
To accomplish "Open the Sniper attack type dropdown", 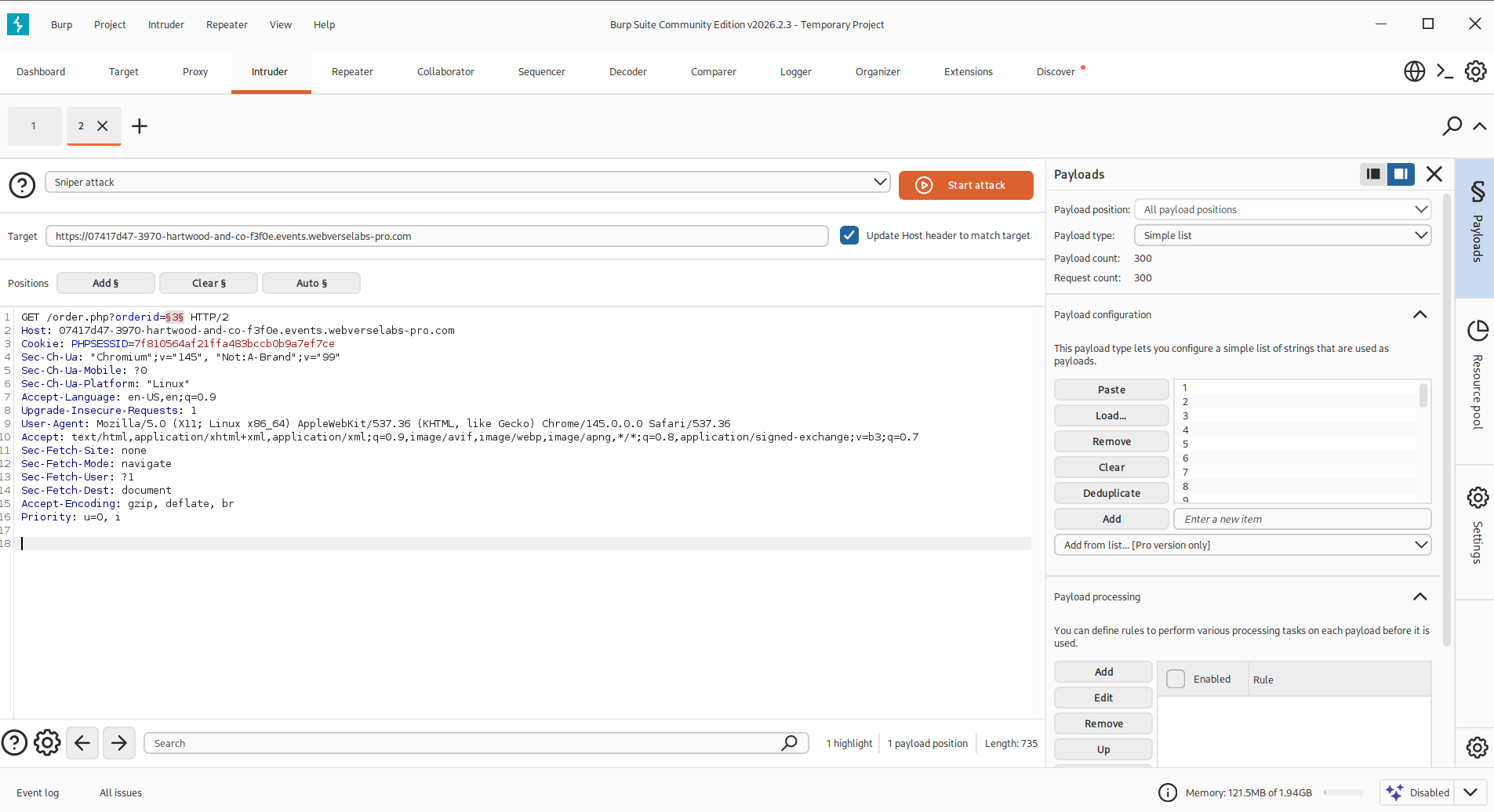I will (x=467, y=182).
